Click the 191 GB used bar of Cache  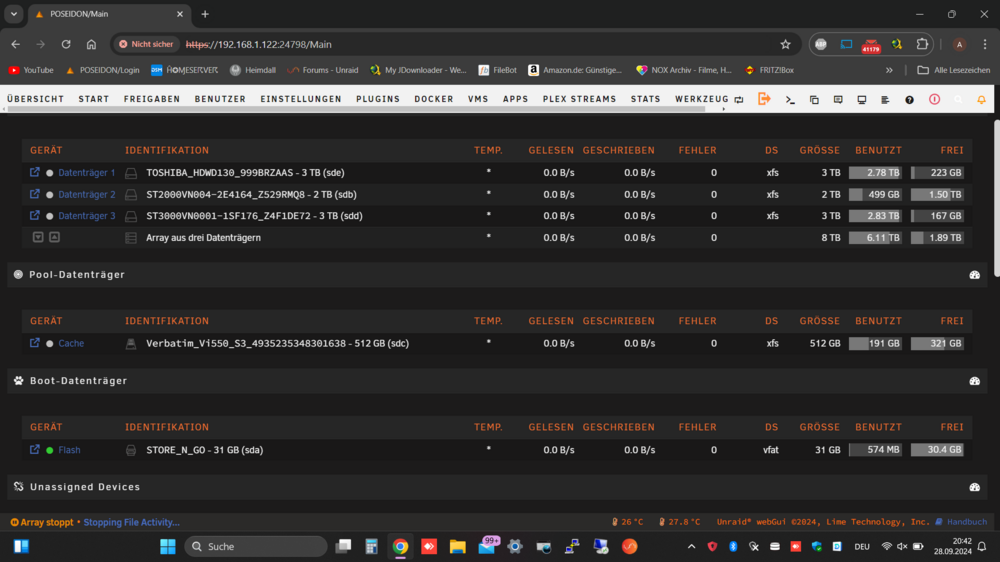[x=875, y=344]
